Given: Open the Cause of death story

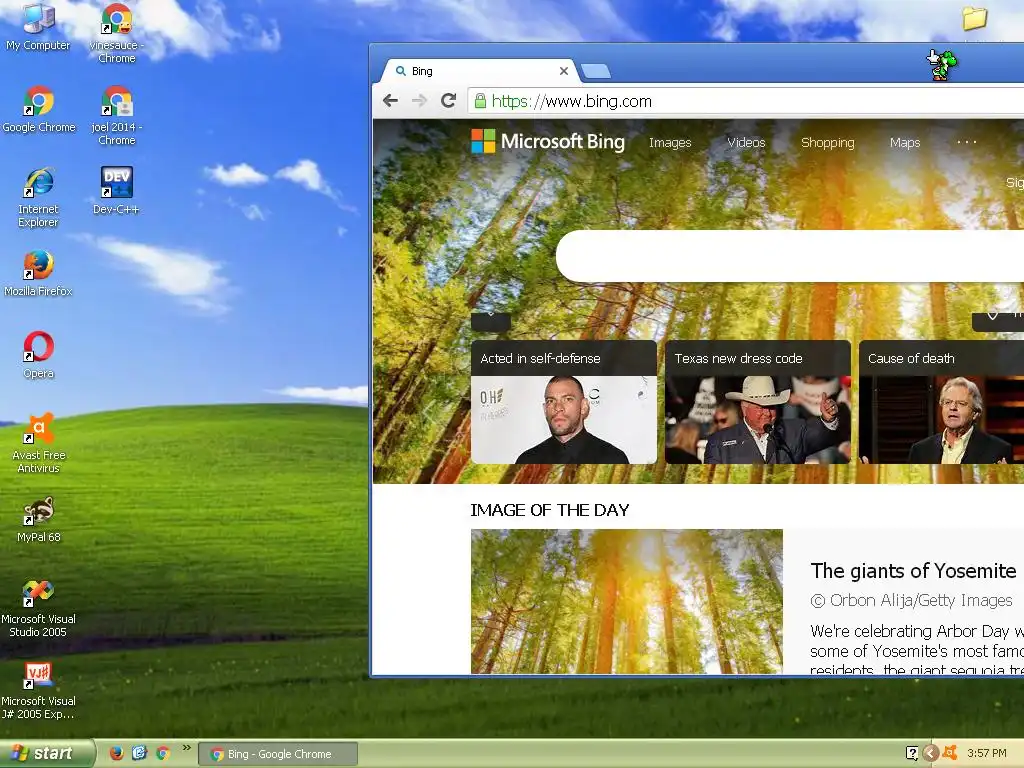Looking at the screenshot, I should tap(941, 402).
